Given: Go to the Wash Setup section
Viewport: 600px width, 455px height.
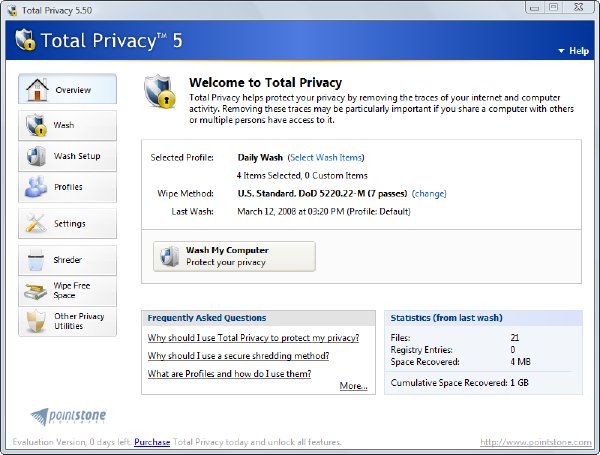Looking at the screenshot, I should tap(67, 156).
